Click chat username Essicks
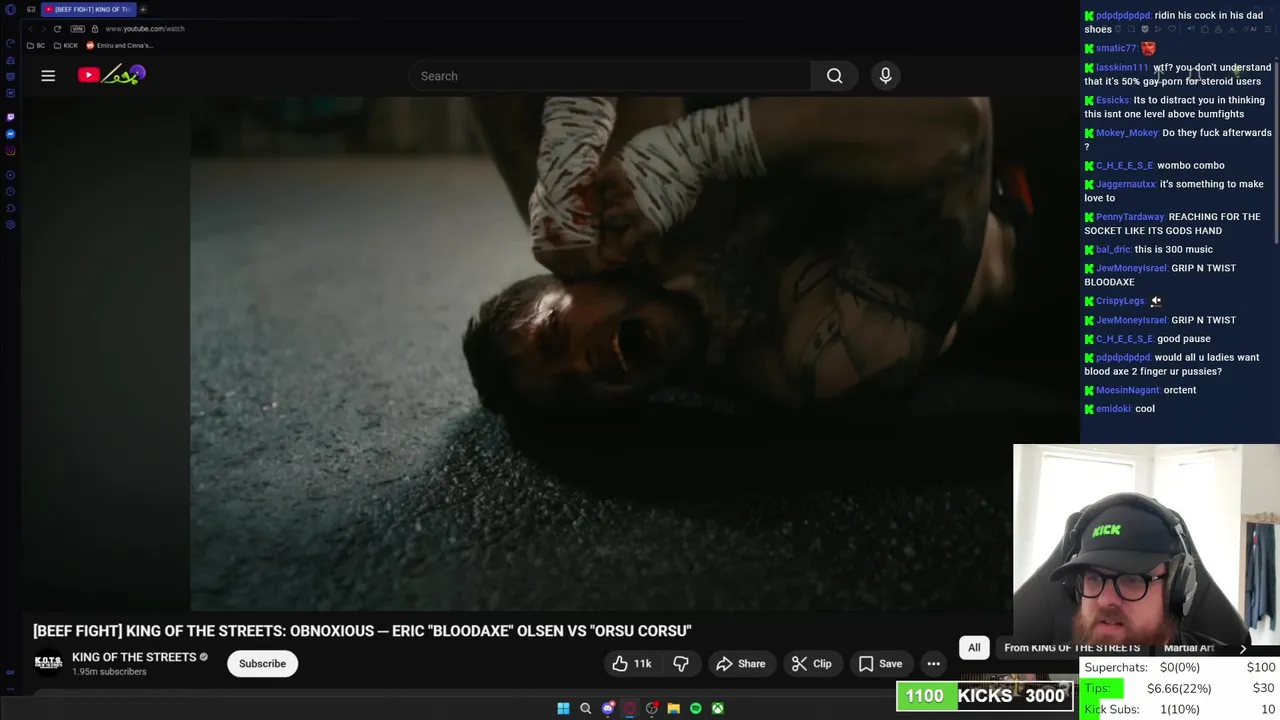 (x=1113, y=100)
